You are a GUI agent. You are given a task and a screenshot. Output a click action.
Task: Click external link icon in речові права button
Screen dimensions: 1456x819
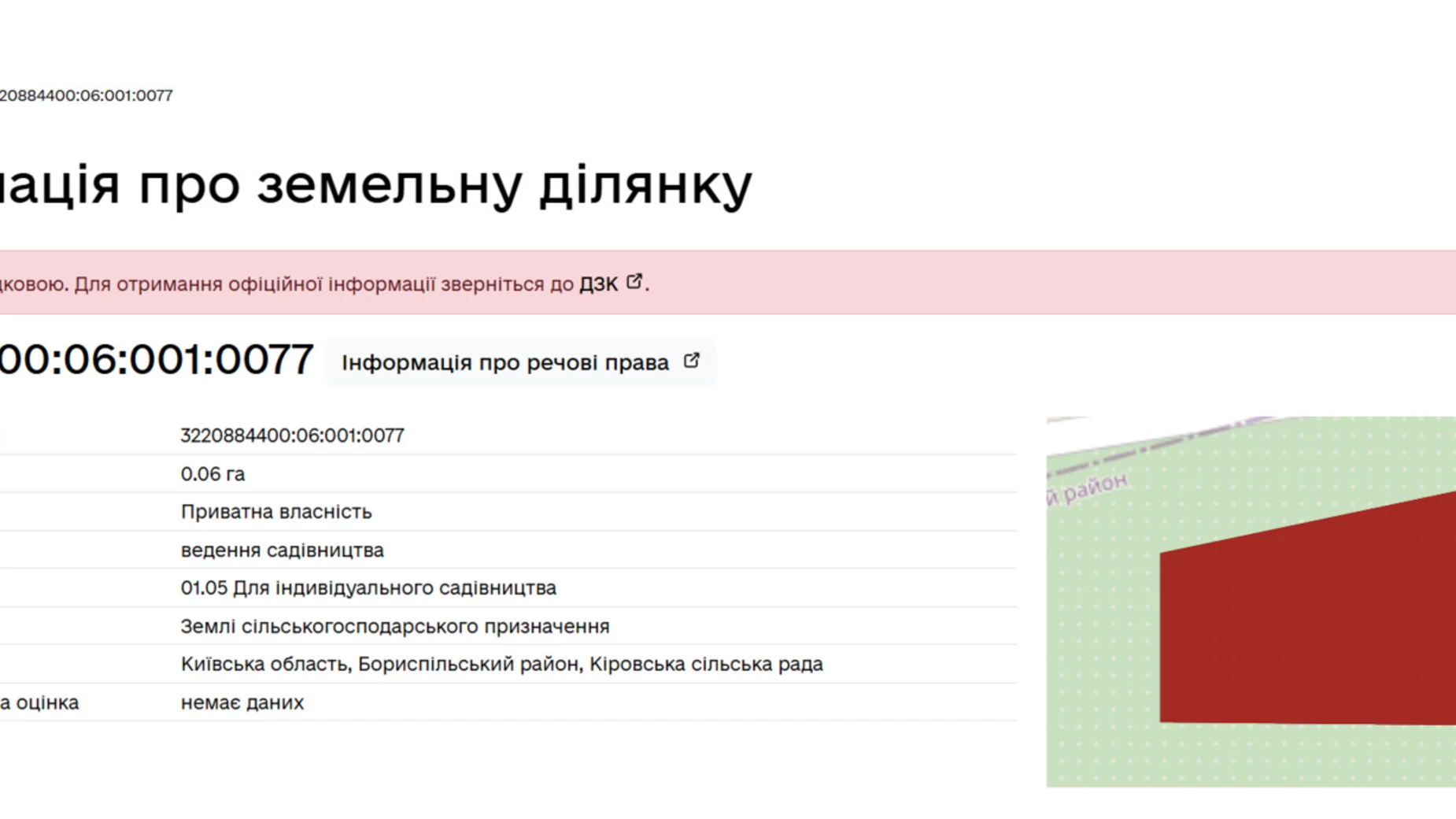(691, 361)
